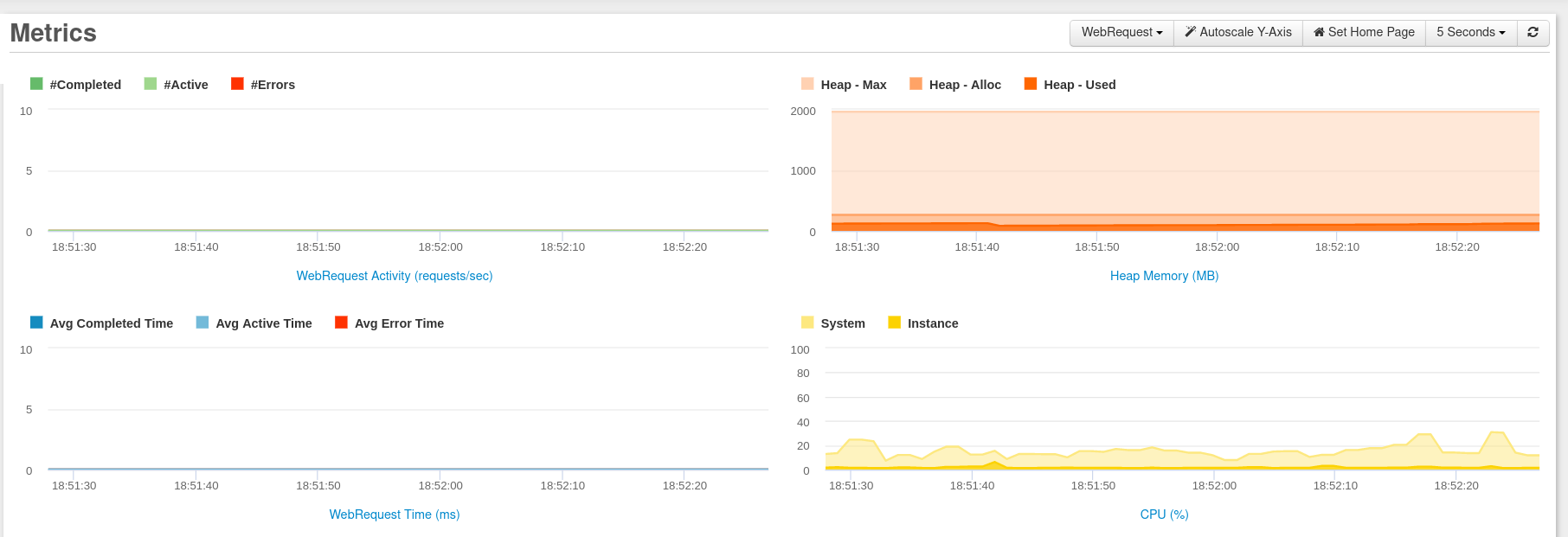The width and height of the screenshot is (1568, 537).
Task: Toggle Heap - Max legend swatch
Action: pyautogui.click(x=807, y=84)
